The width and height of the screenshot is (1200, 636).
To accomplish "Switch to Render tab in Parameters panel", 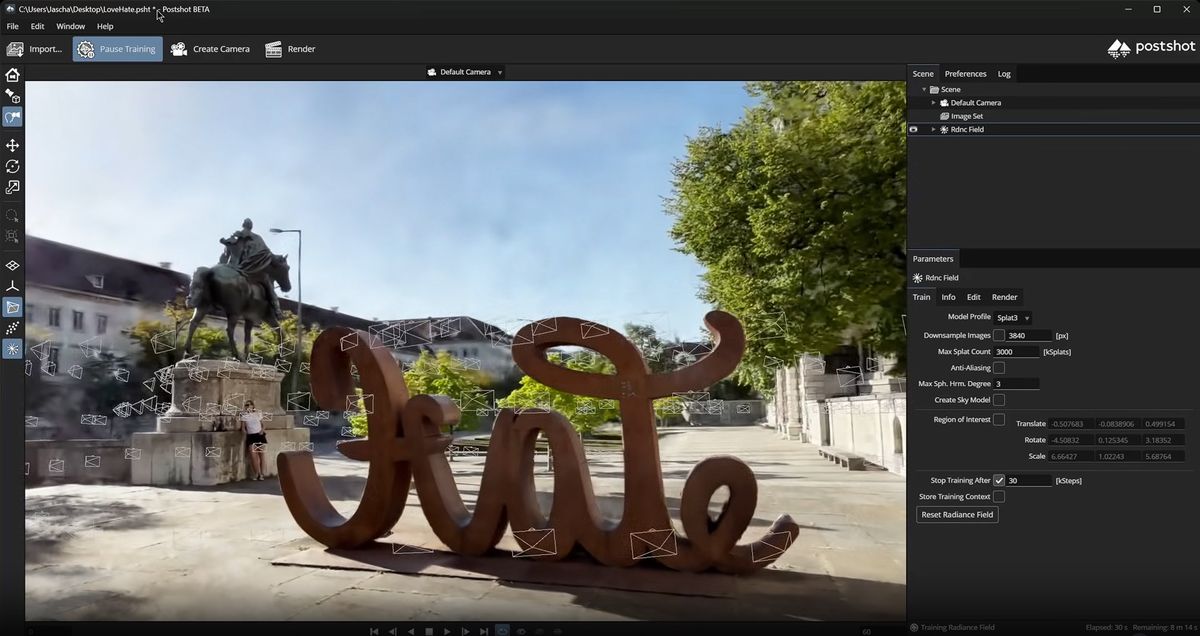I will pos(1004,297).
